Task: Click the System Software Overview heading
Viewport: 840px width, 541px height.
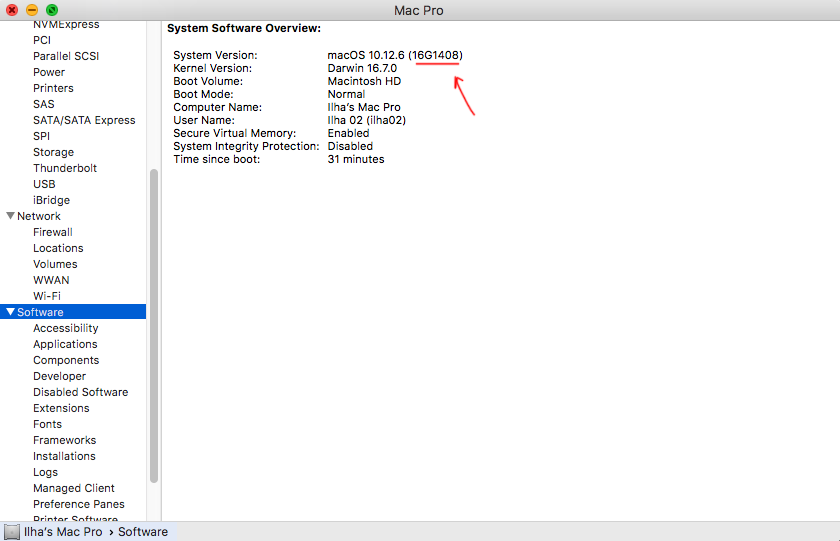Action: pos(244,28)
